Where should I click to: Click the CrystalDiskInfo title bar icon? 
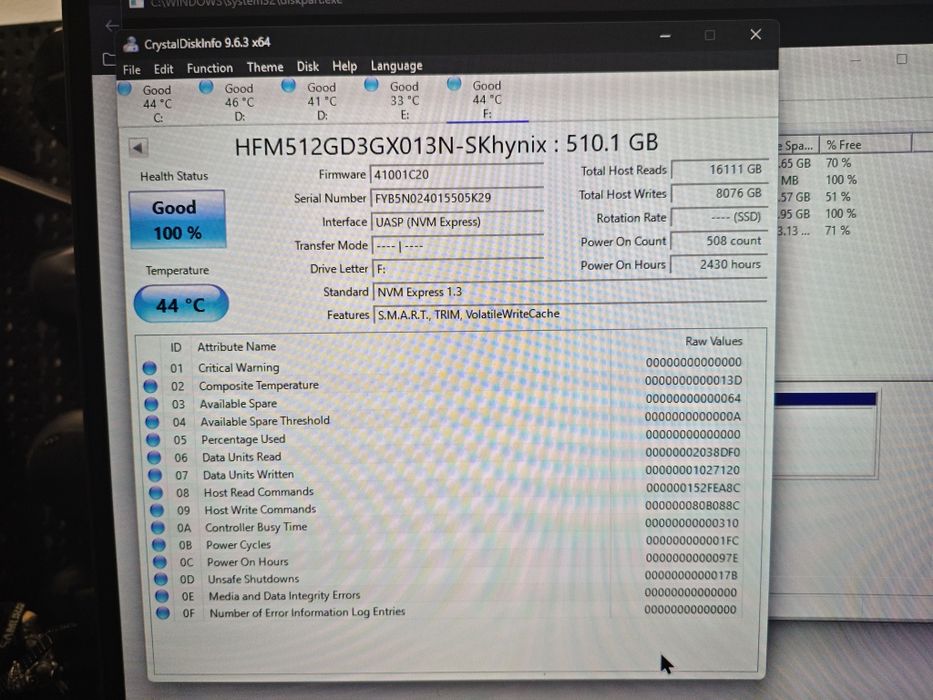pos(130,45)
